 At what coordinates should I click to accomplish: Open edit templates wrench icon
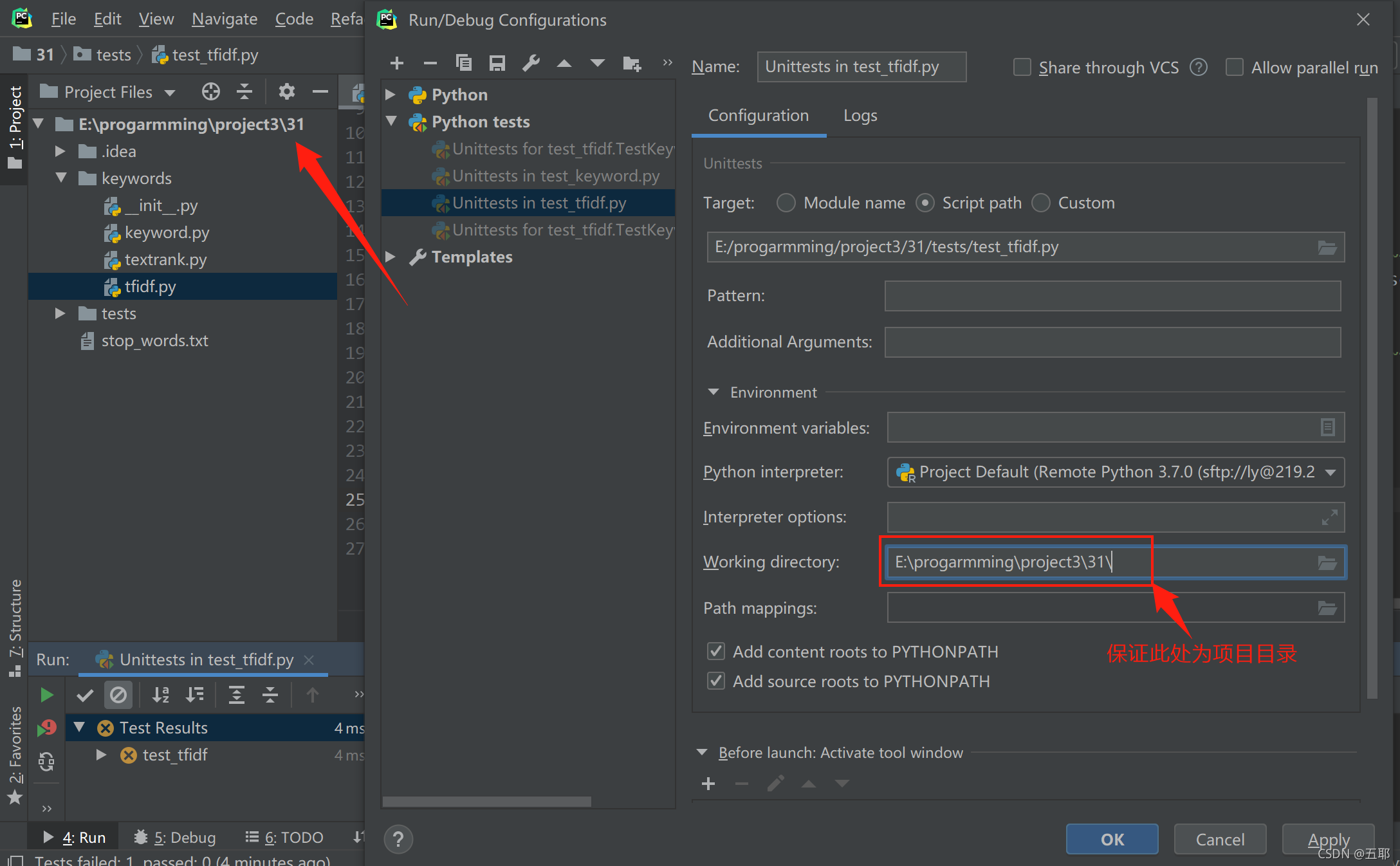tap(531, 63)
